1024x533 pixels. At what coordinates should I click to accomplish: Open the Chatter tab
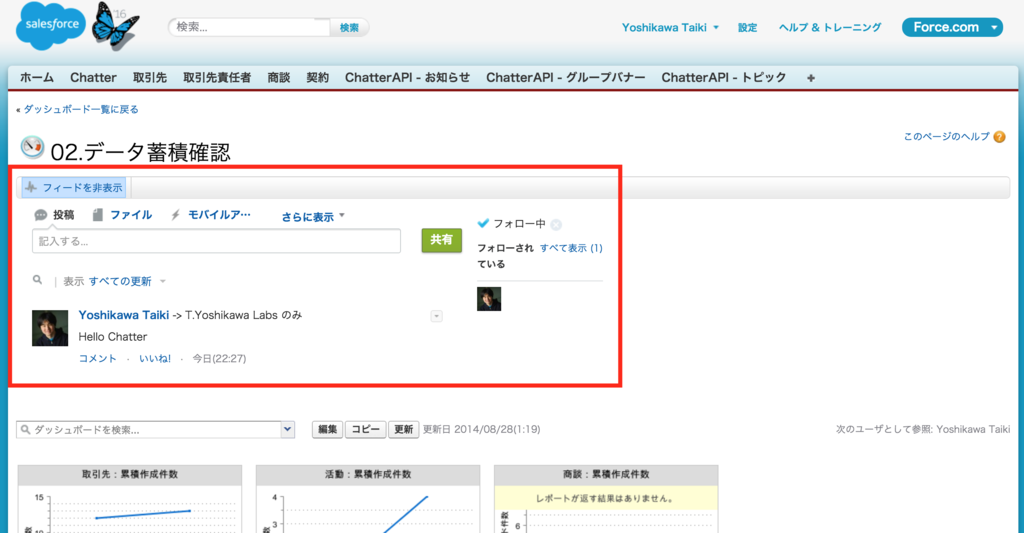point(93,78)
